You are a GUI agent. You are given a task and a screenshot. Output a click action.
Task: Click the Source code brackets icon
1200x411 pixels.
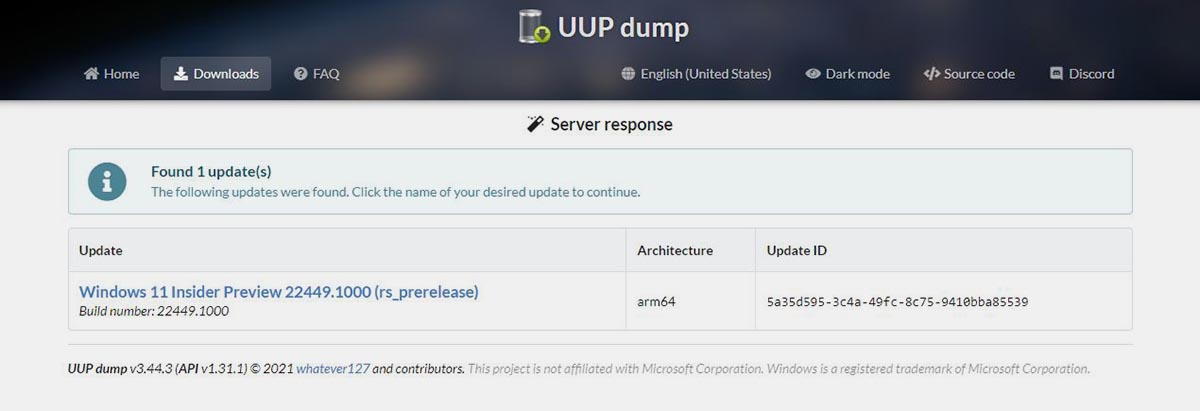point(931,74)
